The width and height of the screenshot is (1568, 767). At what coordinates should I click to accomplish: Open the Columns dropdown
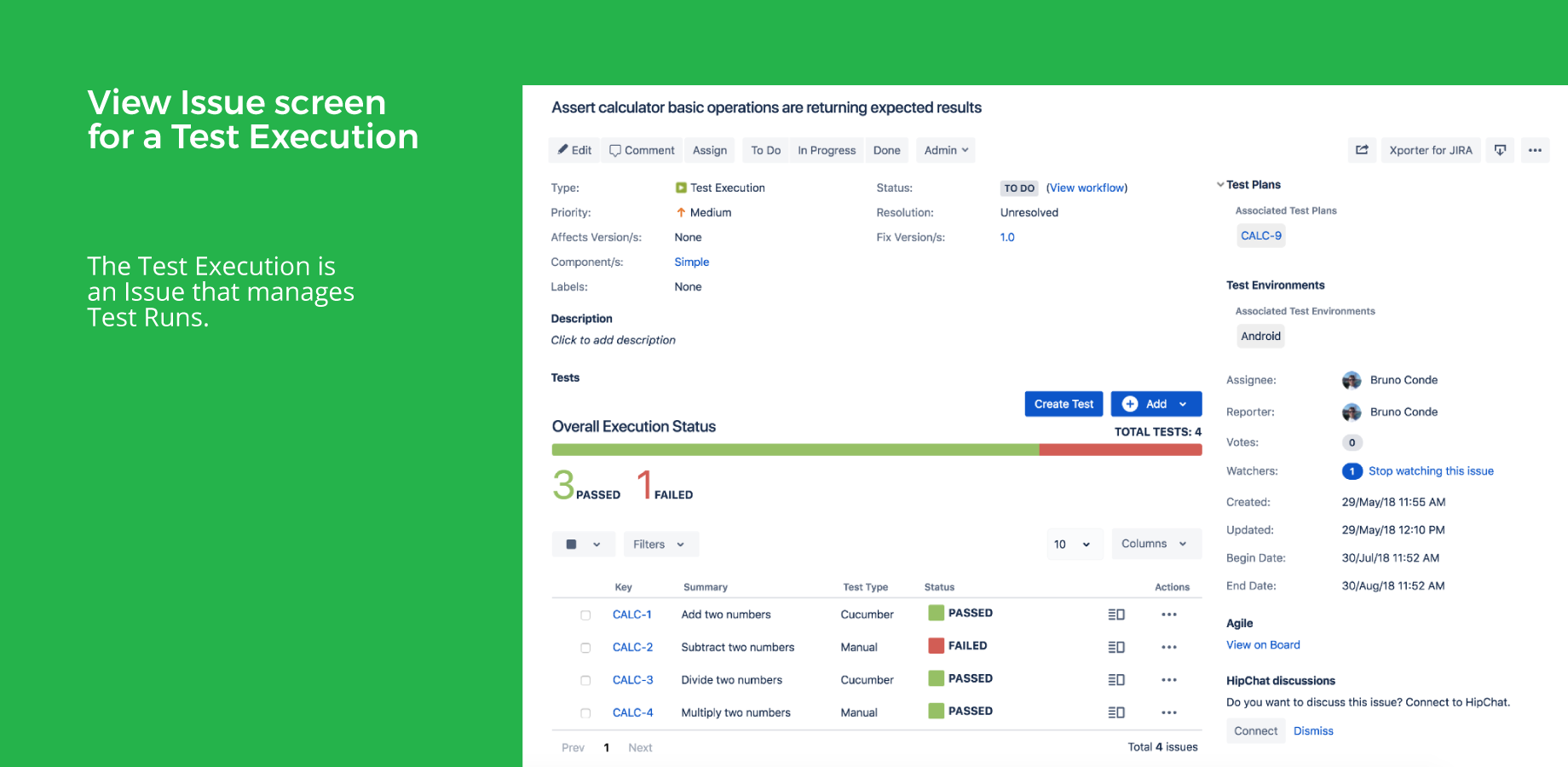[x=1156, y=544]
